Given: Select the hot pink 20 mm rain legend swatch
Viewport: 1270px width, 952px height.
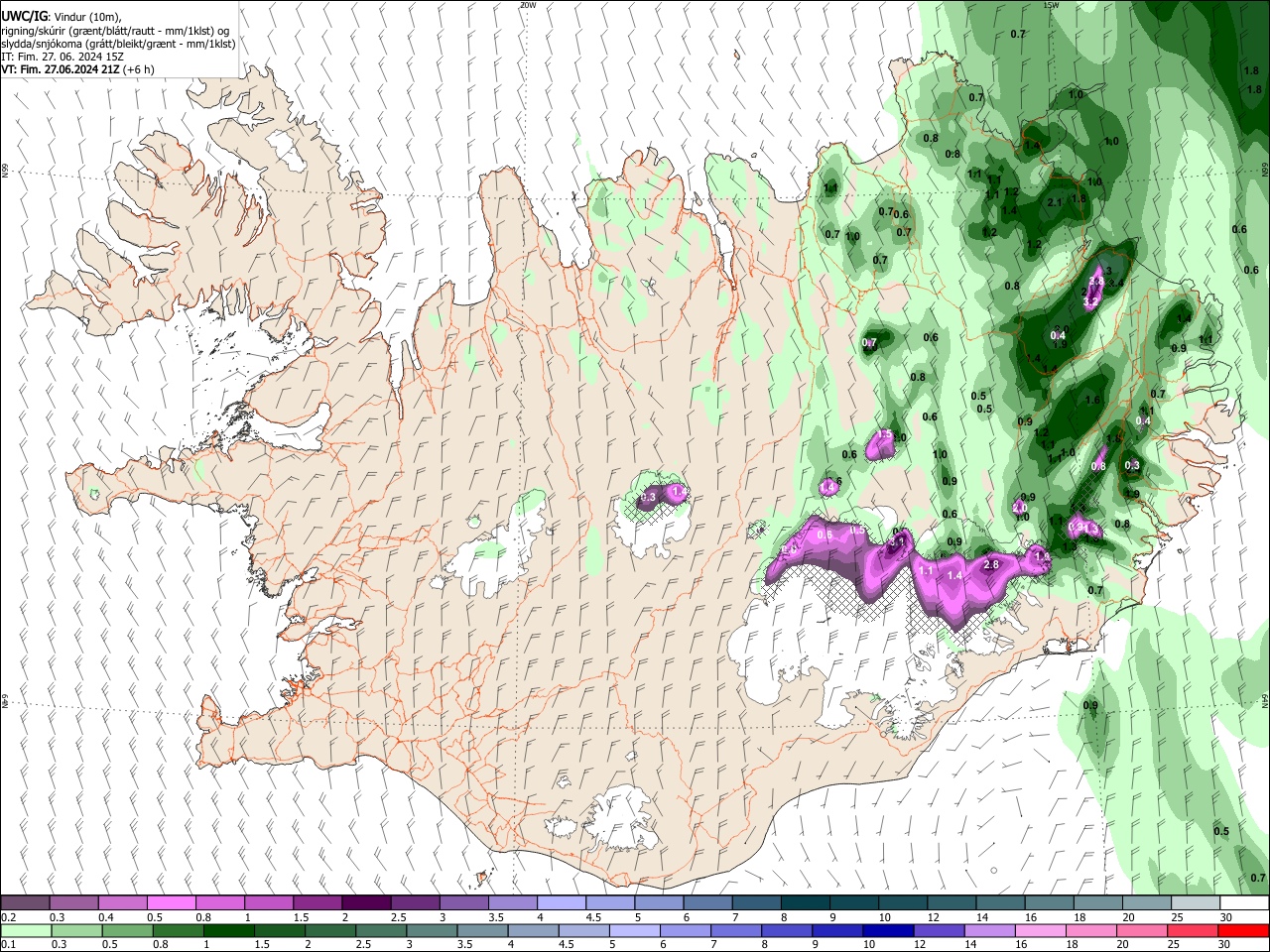Looking at the screenshot, I should [x=1143, y=930].
